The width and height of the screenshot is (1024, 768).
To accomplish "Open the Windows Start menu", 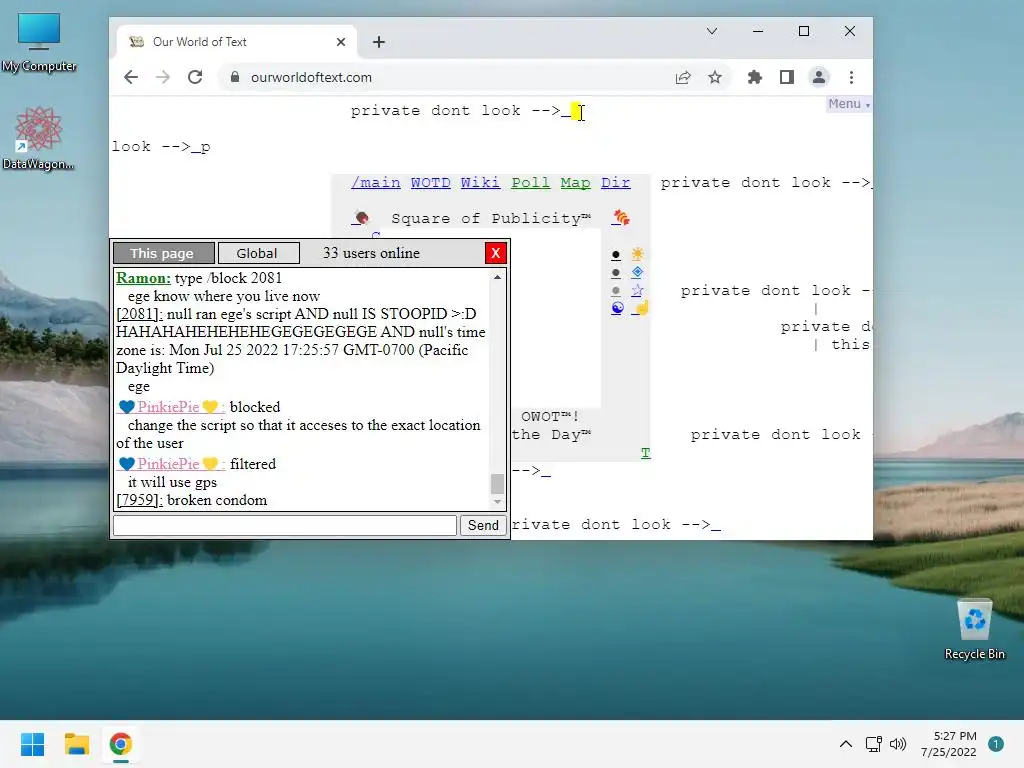I will pyautogui.click(x=32, y=744).
